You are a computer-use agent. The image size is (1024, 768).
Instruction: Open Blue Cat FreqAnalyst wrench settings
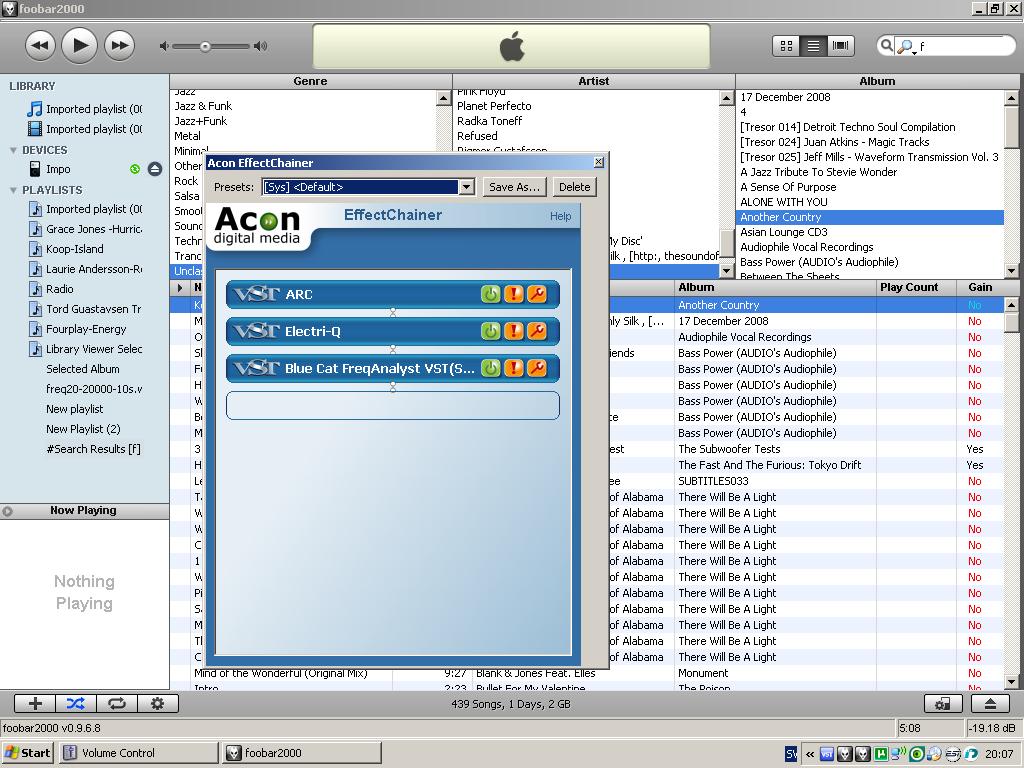pyautogui.click(x=537, y=368)
